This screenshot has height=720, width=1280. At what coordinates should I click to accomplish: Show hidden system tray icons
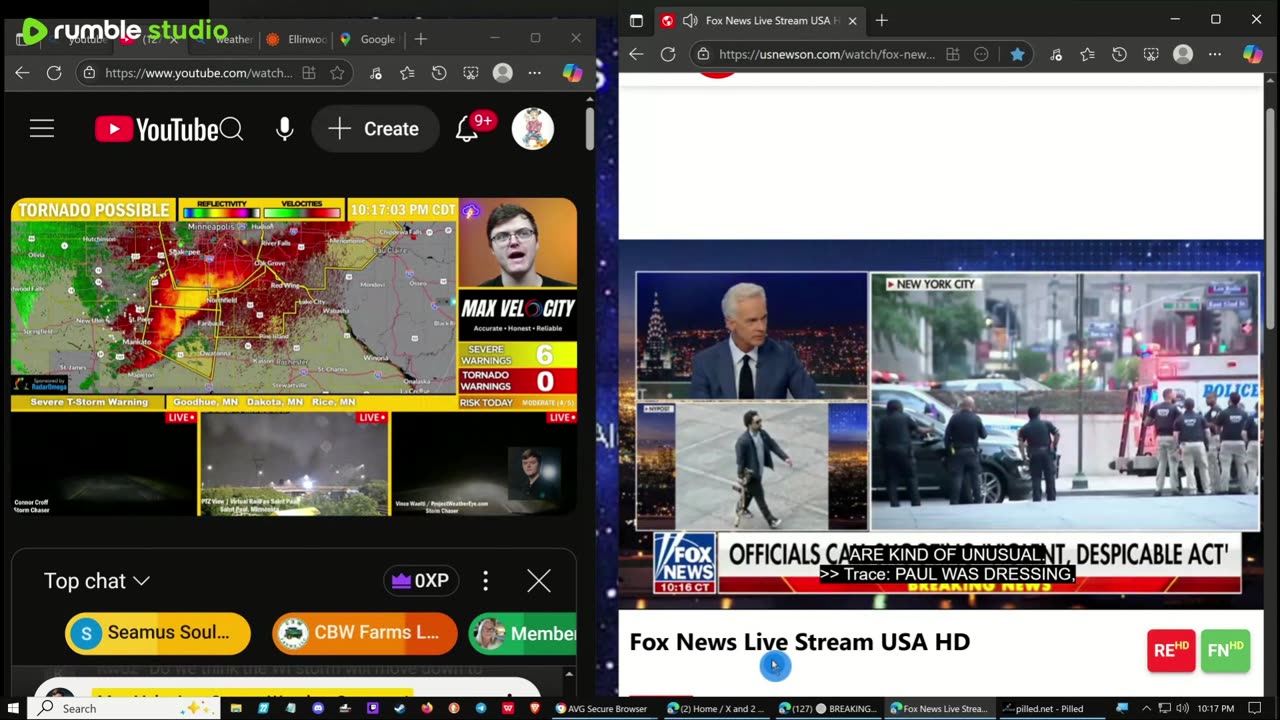pyautogui.click(x=1146, y=708)
